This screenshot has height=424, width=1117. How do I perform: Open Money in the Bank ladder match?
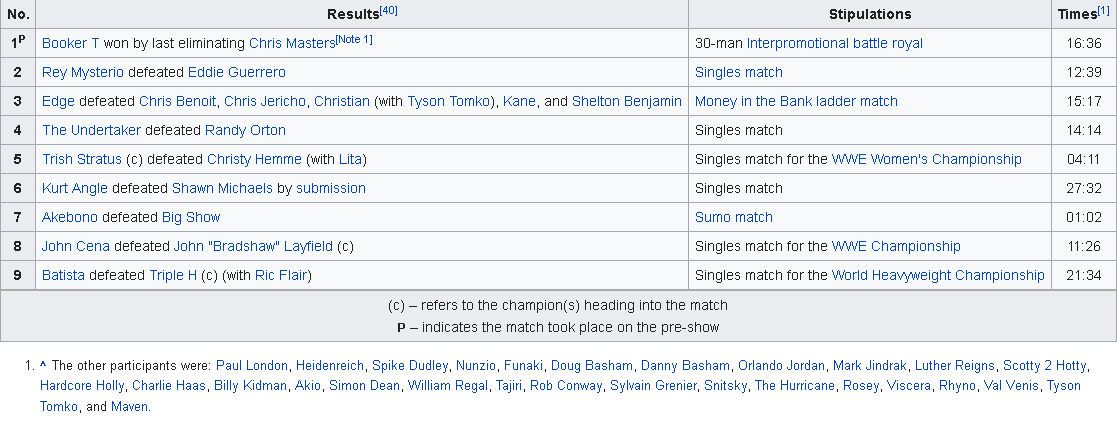[x=796, y=101]
